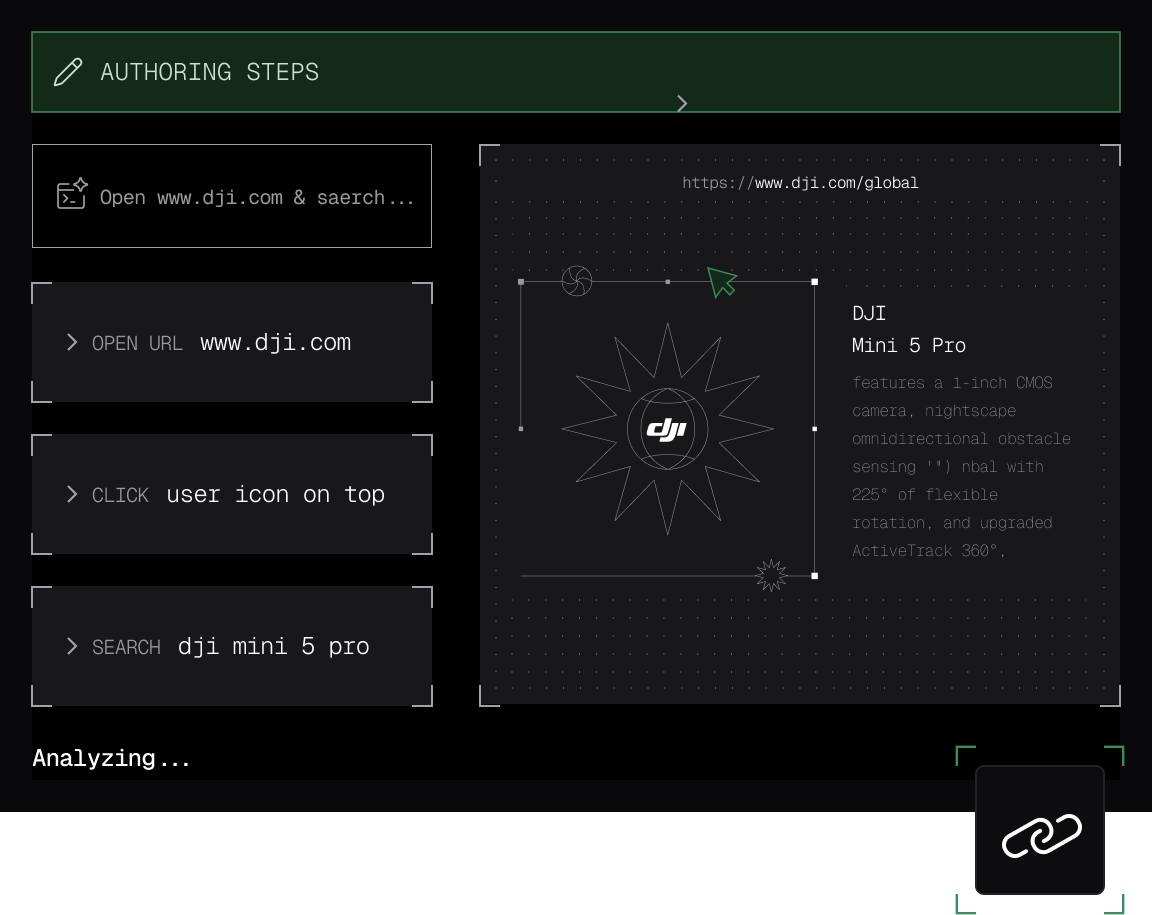
Task: Click the 'omnidirectional obstacle' text line
Action: [961, 439]
